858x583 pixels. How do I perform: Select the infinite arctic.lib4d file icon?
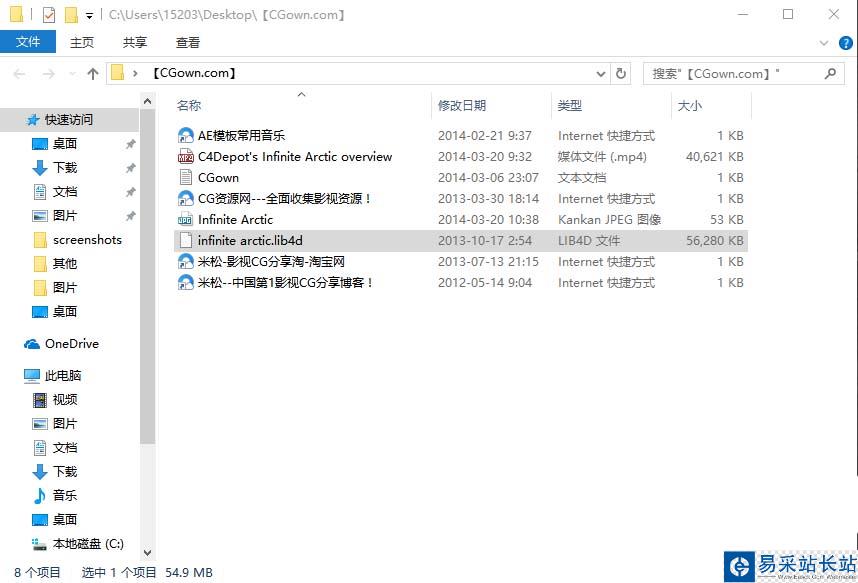point(186,240)
